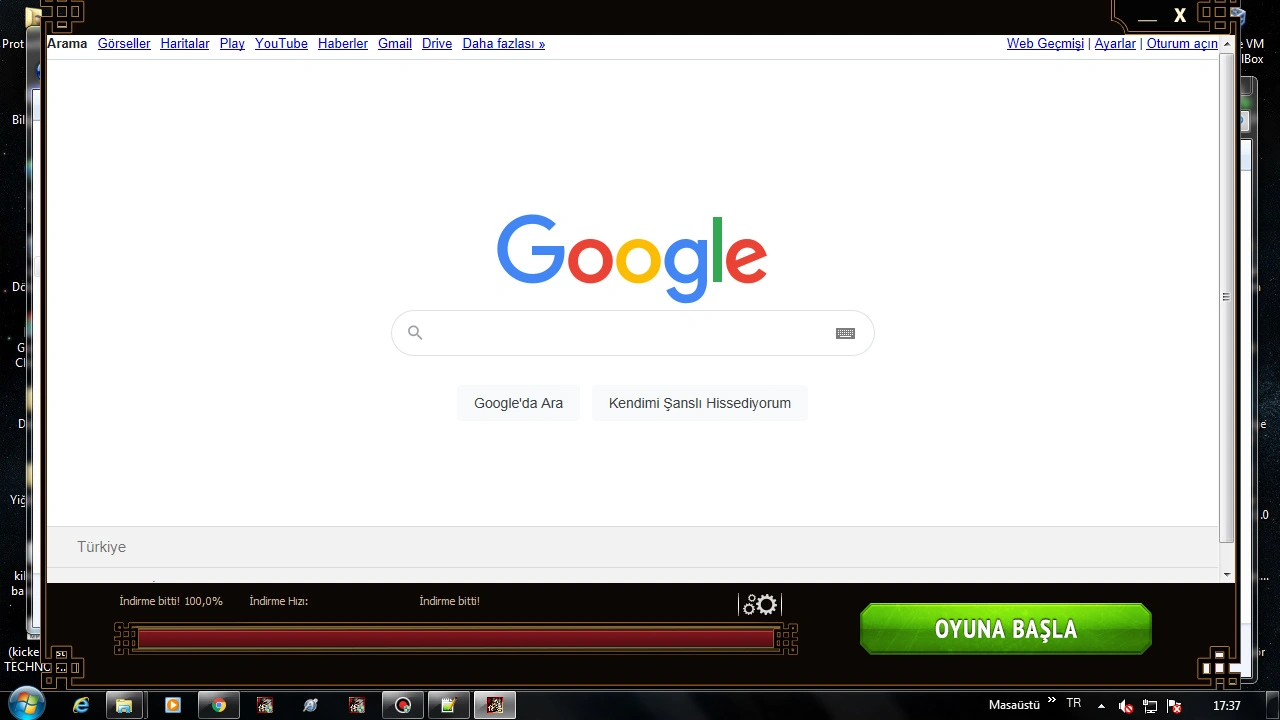
Task: Open the launcher settings gear icon
Action: [760, 604]
